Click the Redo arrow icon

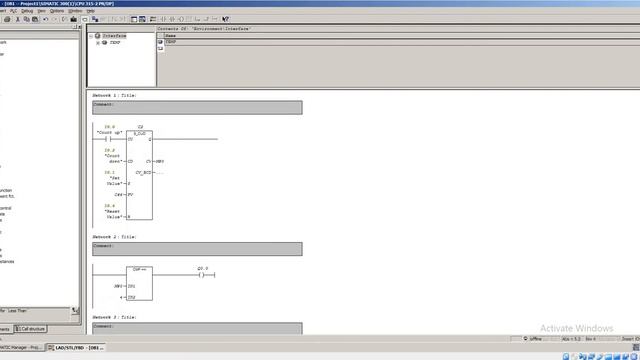point(54,19)
